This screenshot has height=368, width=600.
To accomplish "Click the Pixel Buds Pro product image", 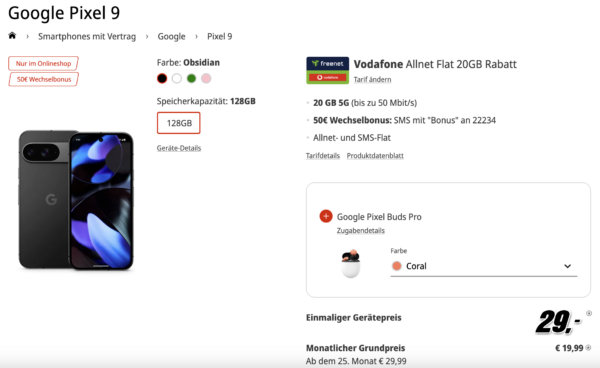I will (351, 263).
